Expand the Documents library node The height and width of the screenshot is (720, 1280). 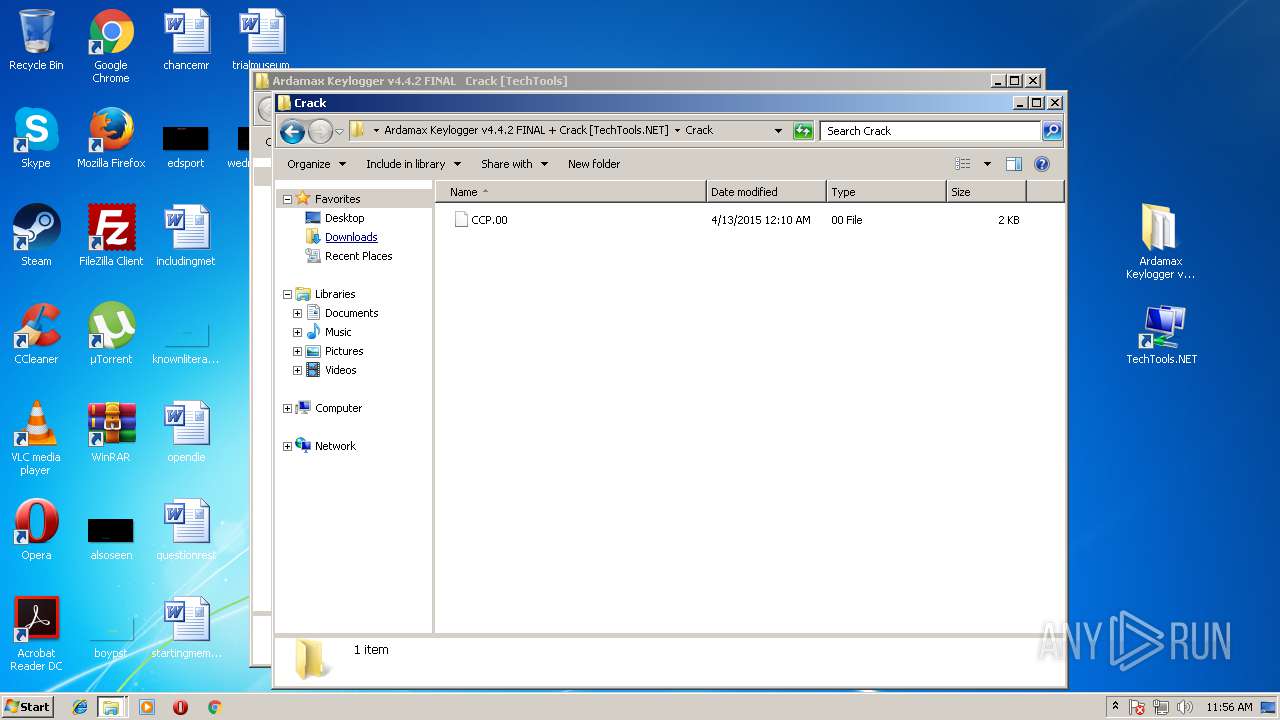pyautogui.click(x=297, y=313)
